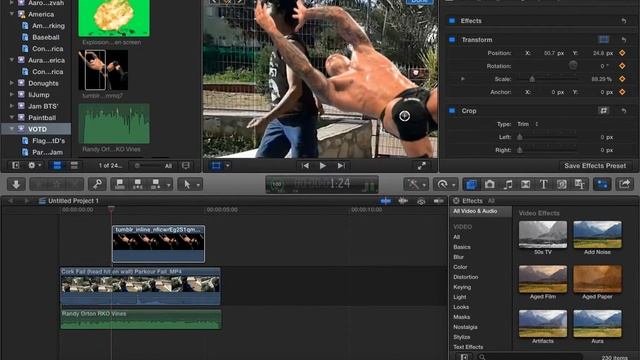The image size is (640, 360).
Task: Collapse the VOTD event
Action: click(x=12, y=129)
